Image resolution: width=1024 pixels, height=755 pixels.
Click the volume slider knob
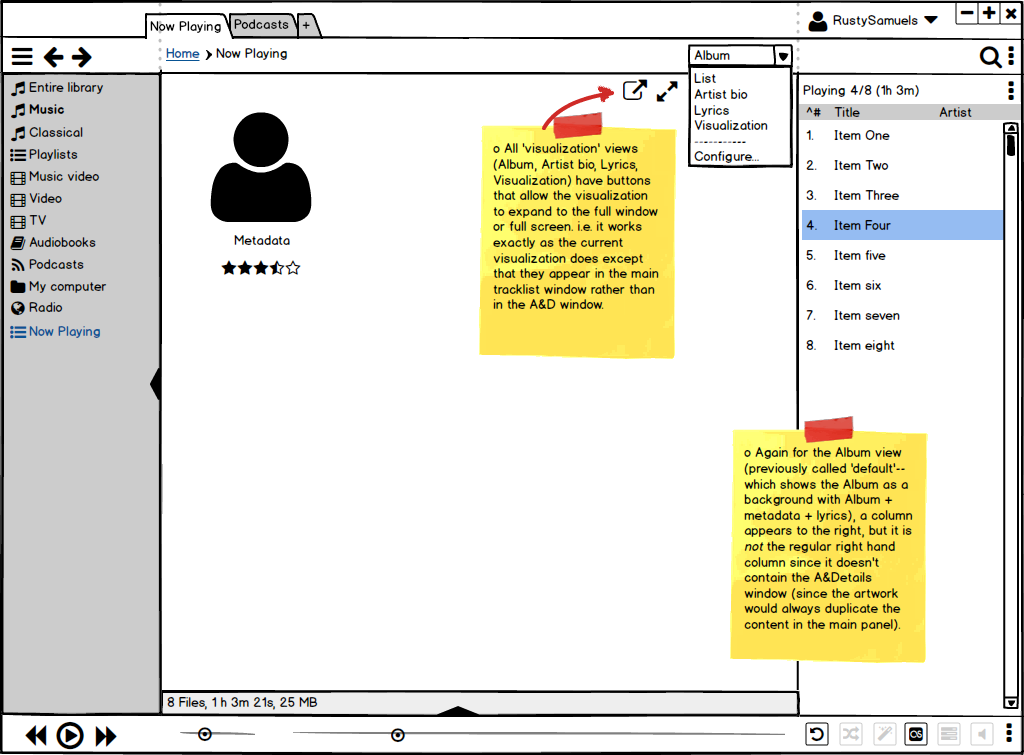[205, 735]
